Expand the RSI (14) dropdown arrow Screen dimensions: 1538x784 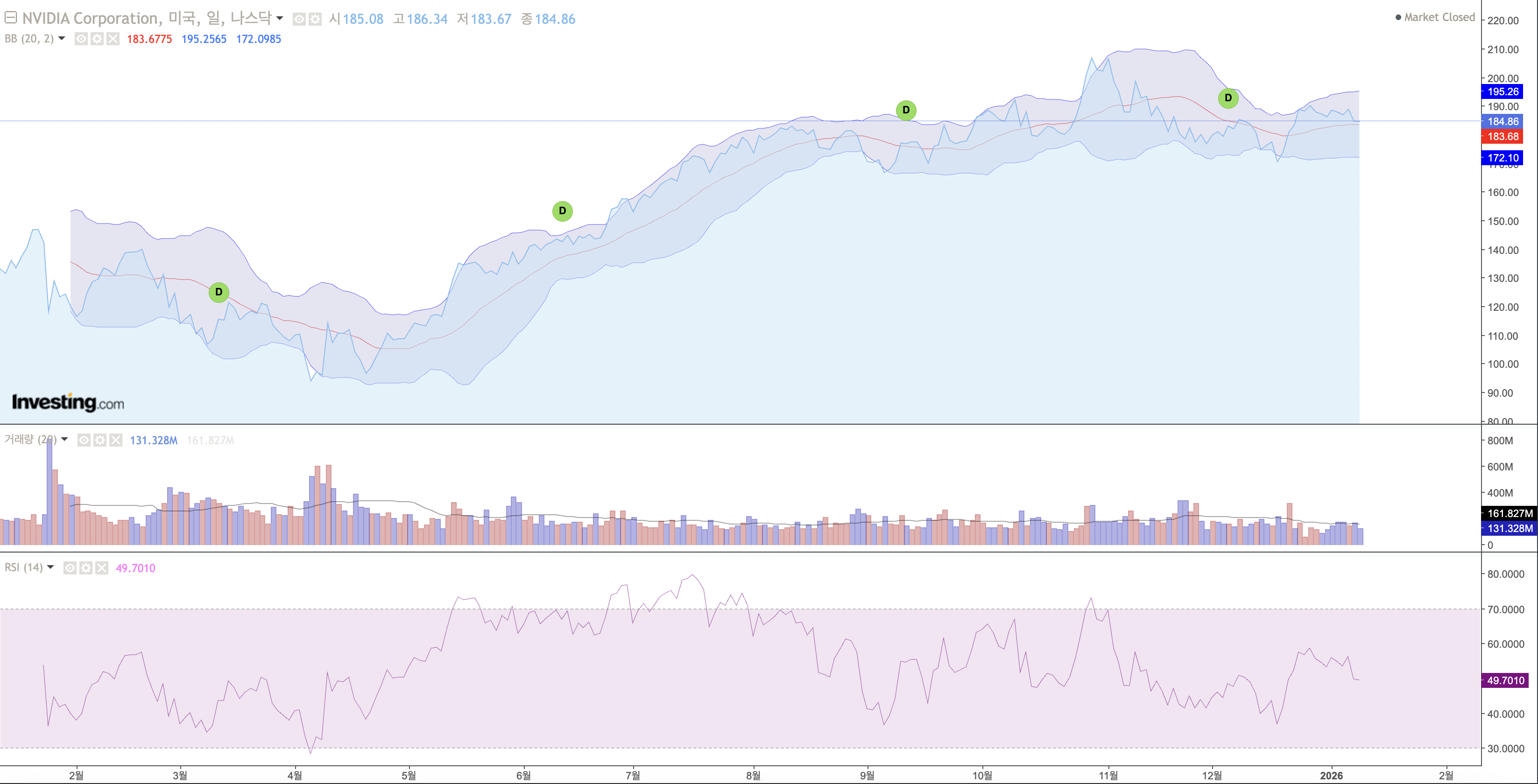tap(50, 567)
